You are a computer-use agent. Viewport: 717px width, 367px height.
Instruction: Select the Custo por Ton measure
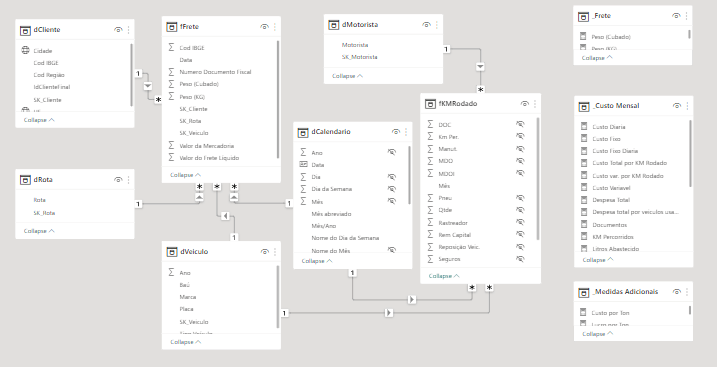click(610, 313)
